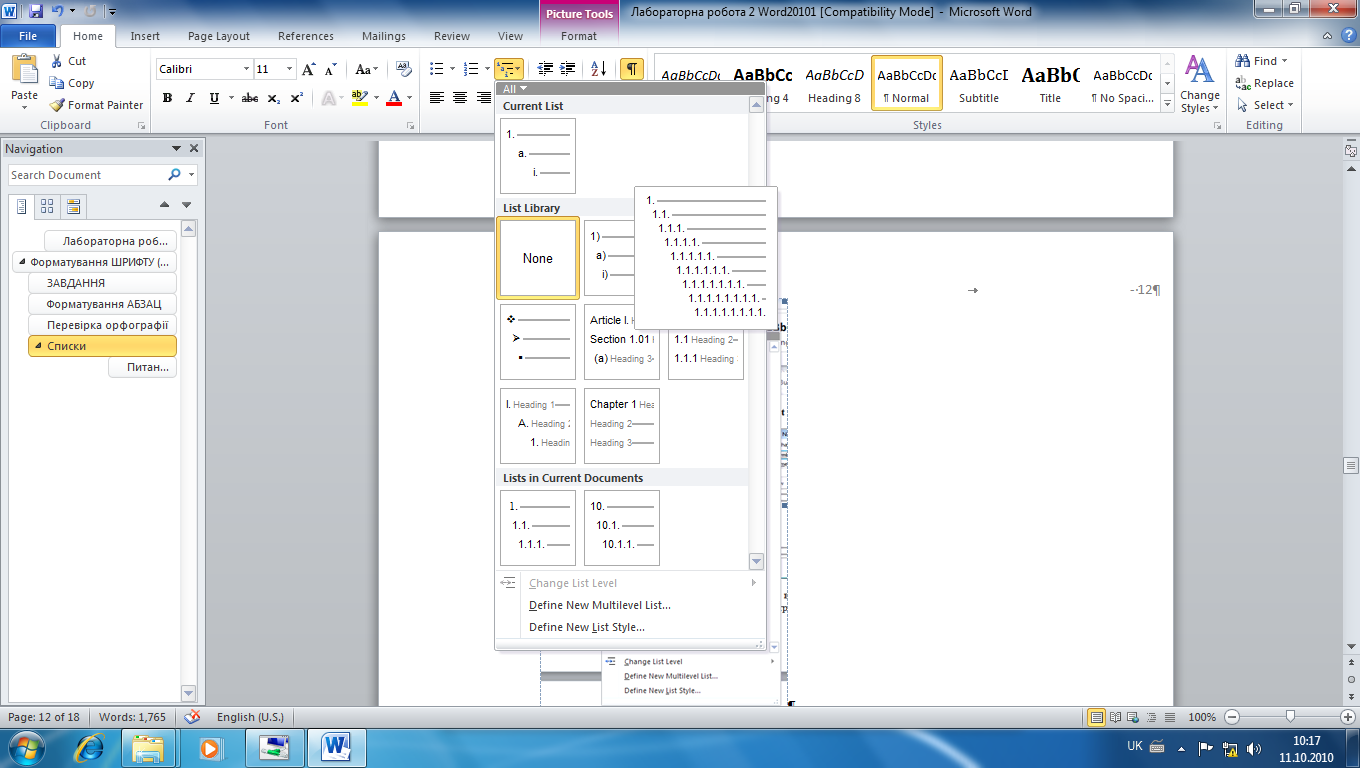Apply the Title style

click(1050, 84)
